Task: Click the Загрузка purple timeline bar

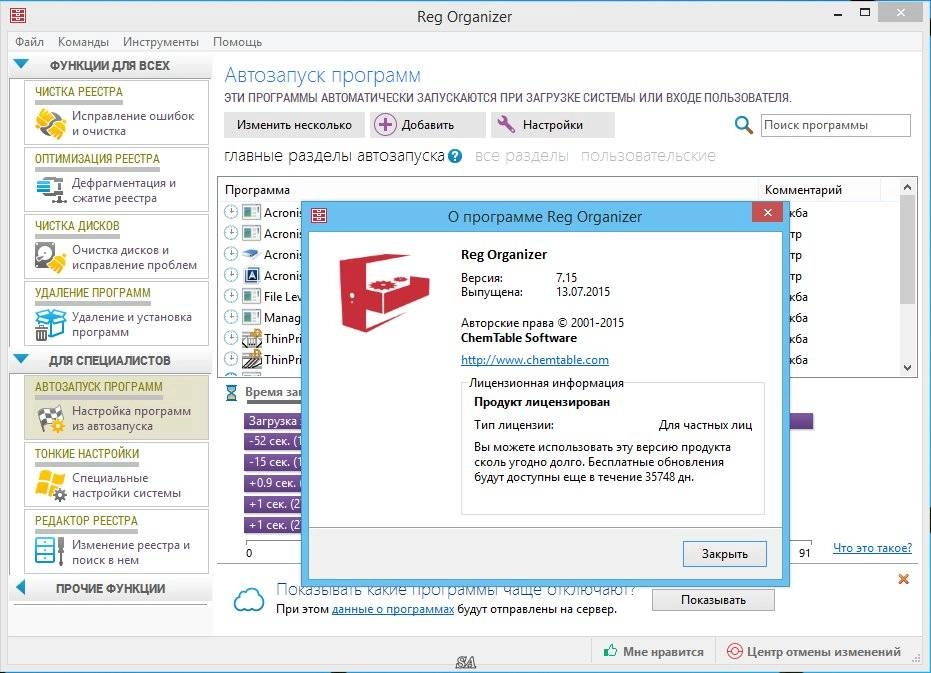Action: [x=273, y=421]
